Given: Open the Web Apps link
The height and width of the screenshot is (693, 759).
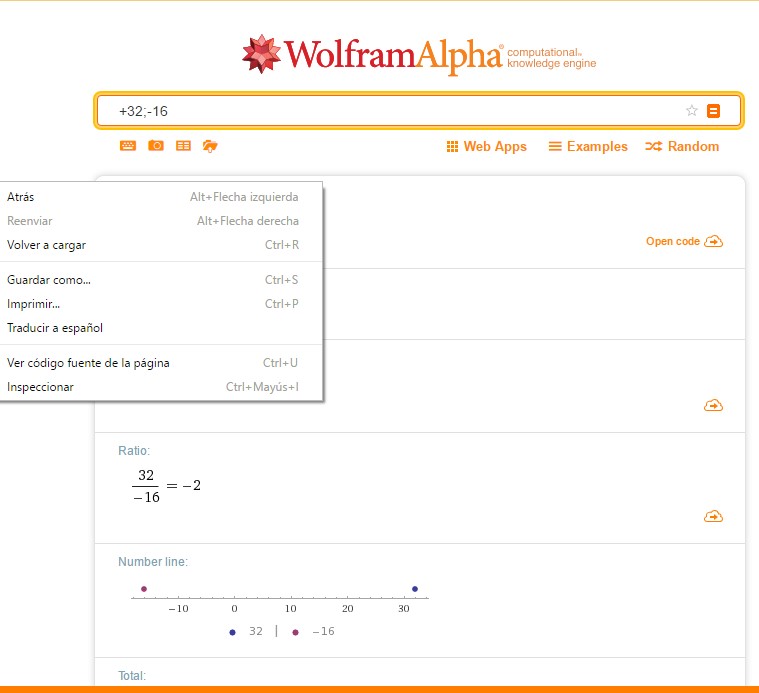Looking at the screenshot, I should pyautogui.click(x=486, y=146).
